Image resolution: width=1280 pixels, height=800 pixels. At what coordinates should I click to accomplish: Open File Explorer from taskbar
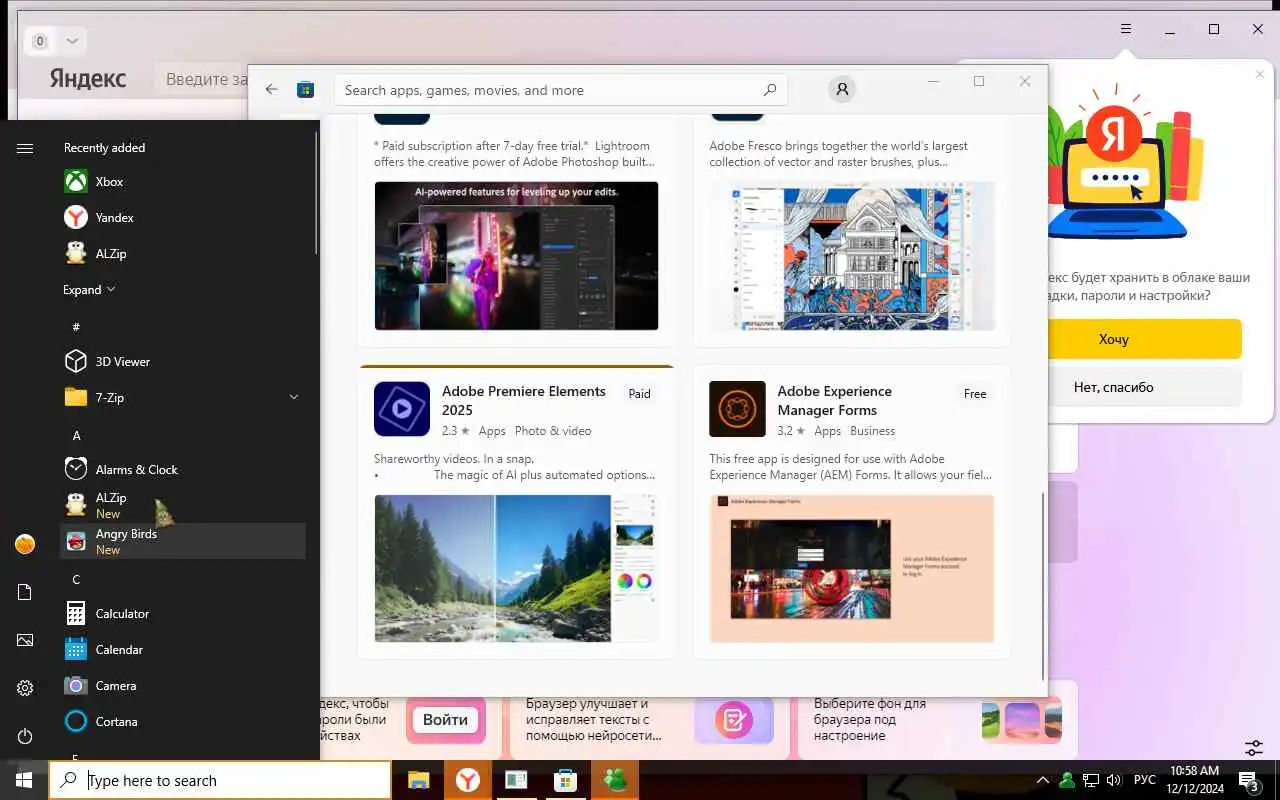tap(418, 780)
